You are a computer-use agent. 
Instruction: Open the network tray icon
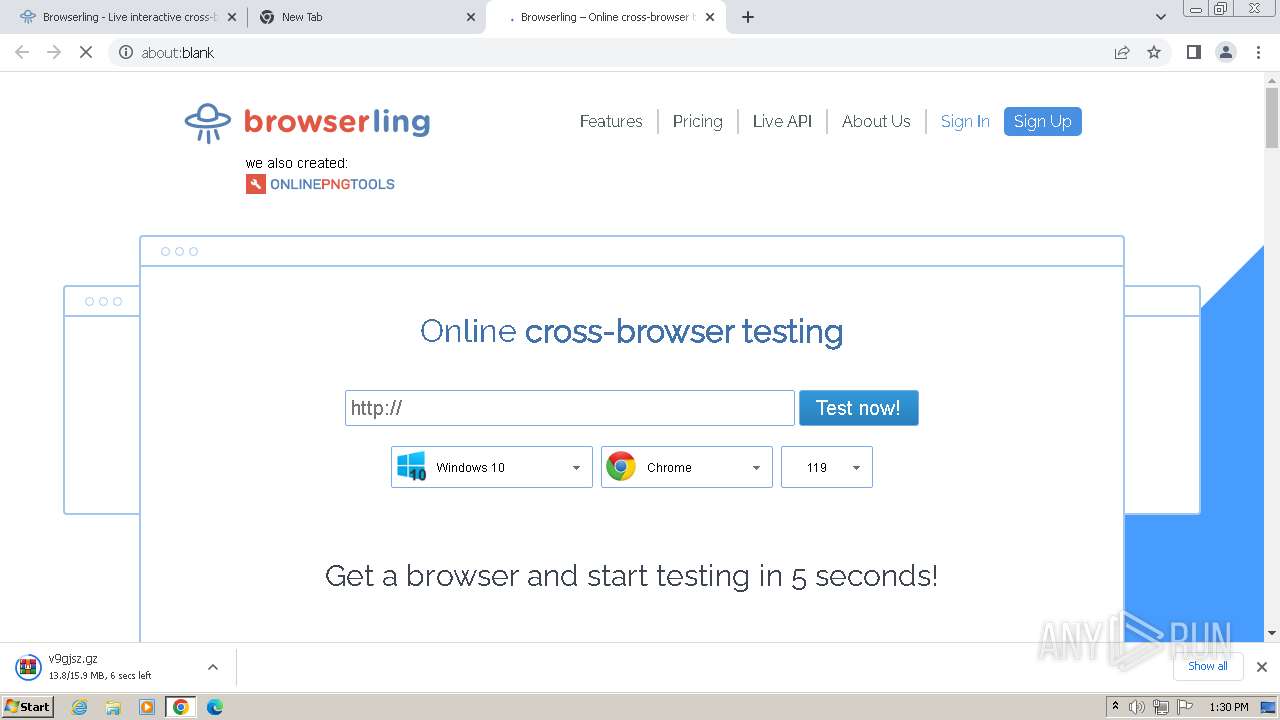coord(1161,707)
